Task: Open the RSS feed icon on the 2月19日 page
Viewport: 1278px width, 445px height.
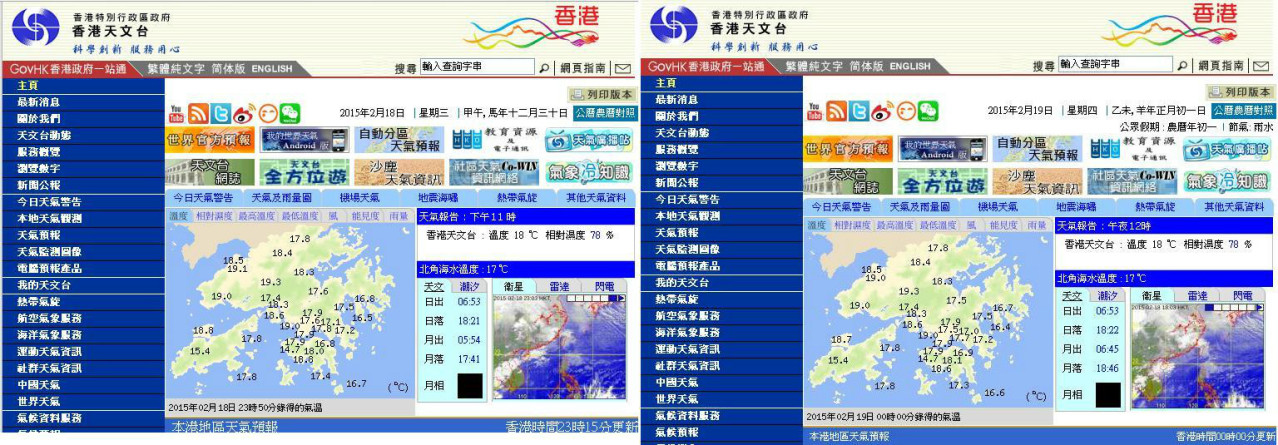Action: [837, 110]
